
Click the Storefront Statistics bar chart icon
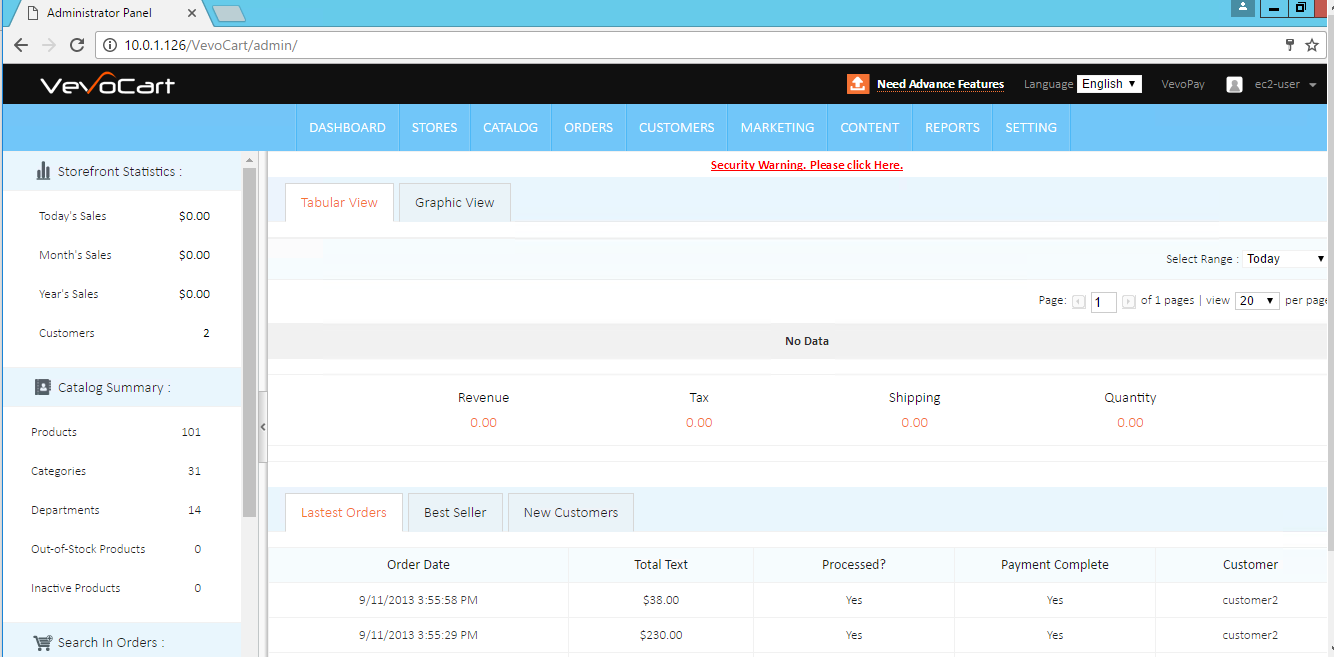(43, 171)
